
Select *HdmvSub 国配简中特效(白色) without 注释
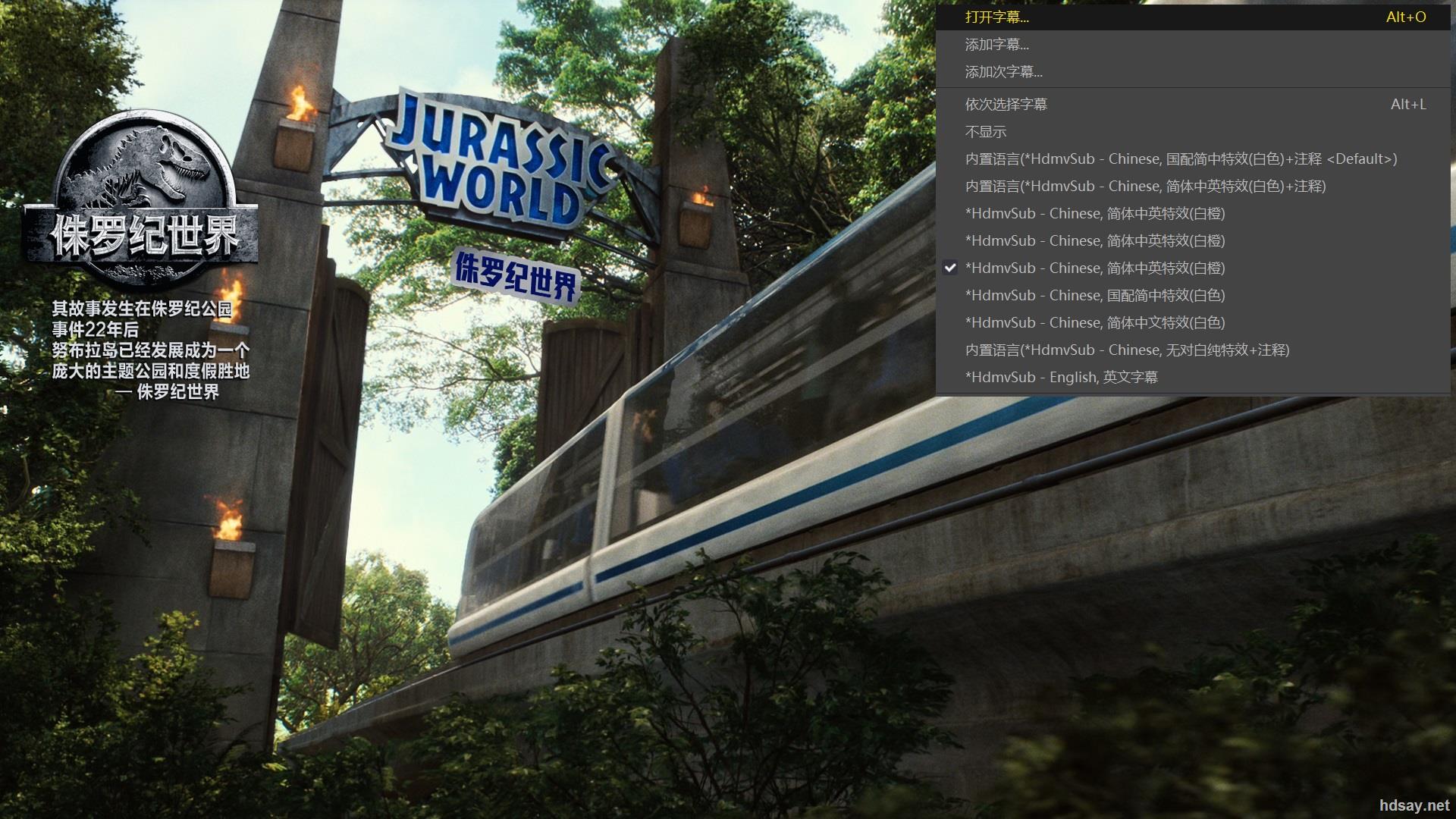coord(1193,296)
